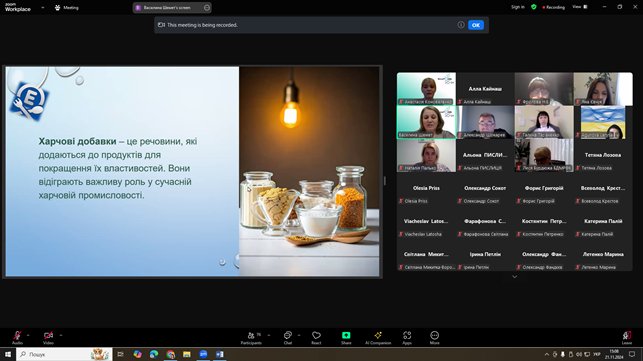
Task: Open the Apps panel
Action: pyautogui.click(x=407, y=338)
